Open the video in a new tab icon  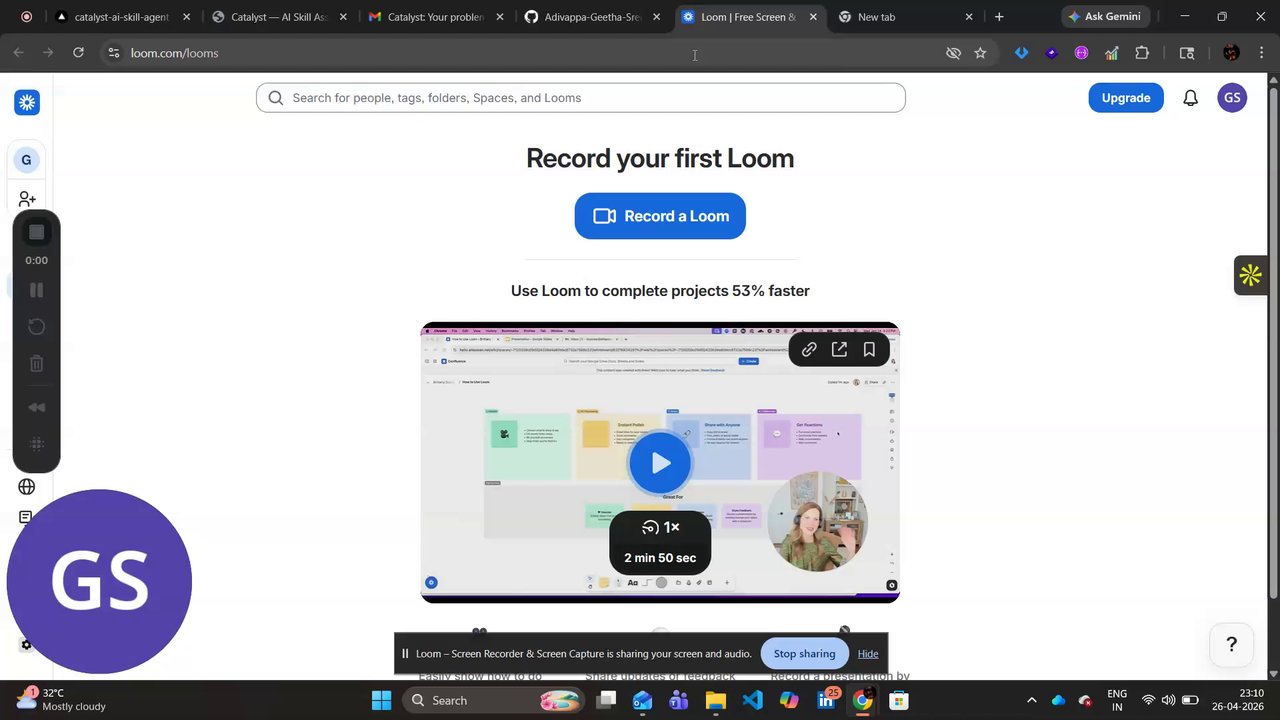coord(839,349)
